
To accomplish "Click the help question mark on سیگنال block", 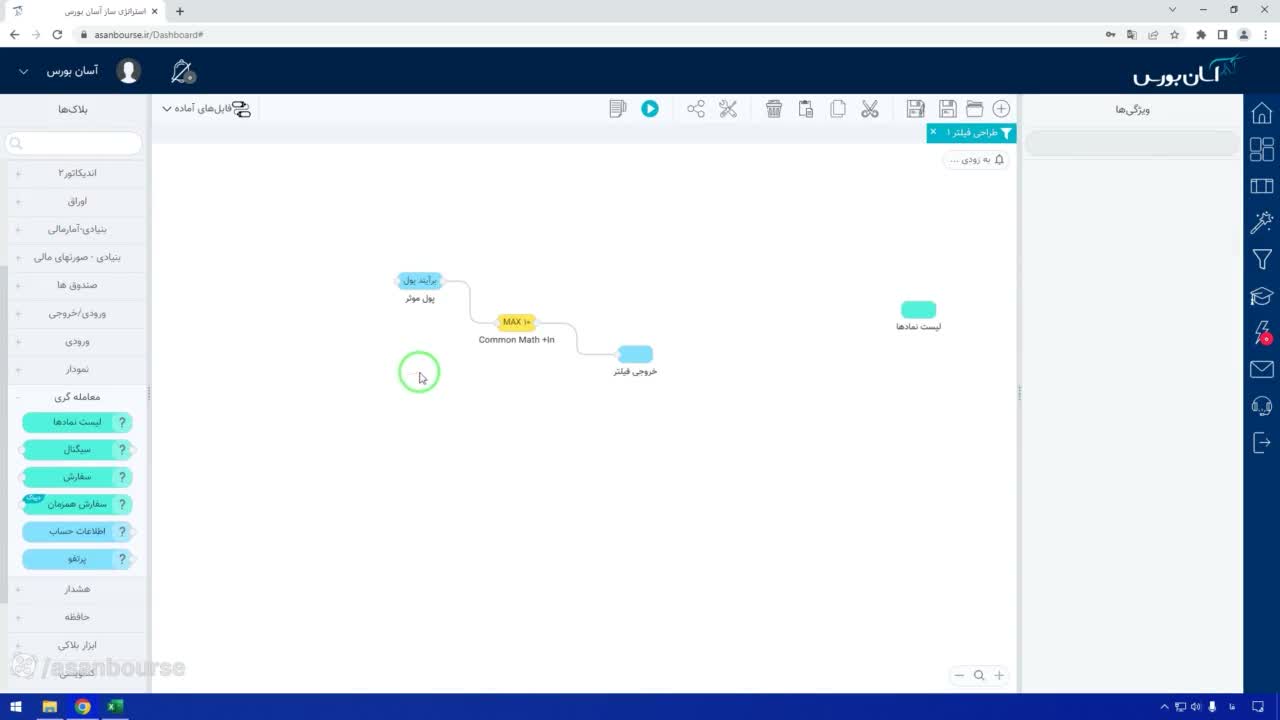I will [x=123, y=450].
